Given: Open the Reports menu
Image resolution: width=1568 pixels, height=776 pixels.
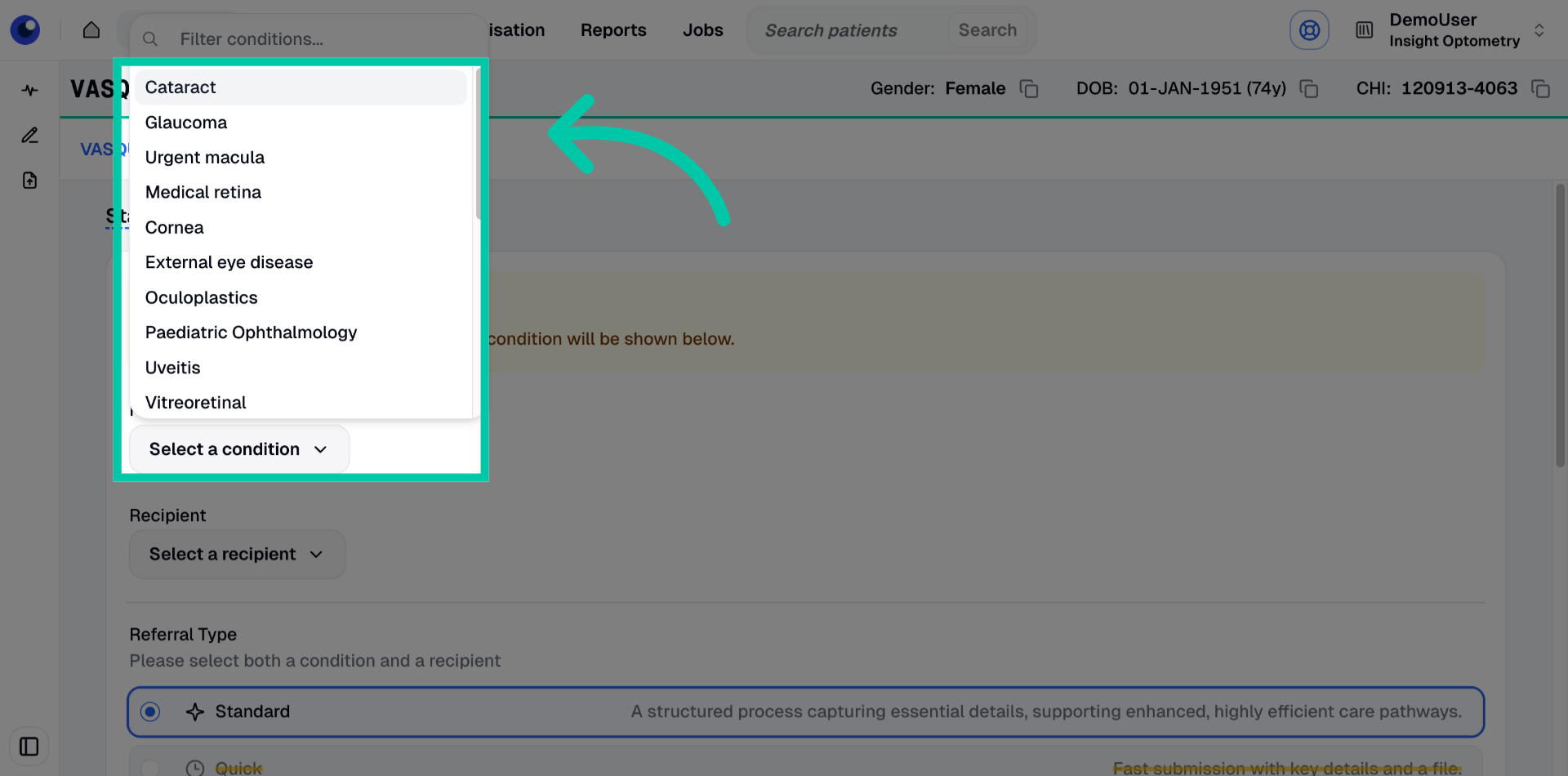Looking at the screenshot, I should pyautogui.click(x=613, y=30).
